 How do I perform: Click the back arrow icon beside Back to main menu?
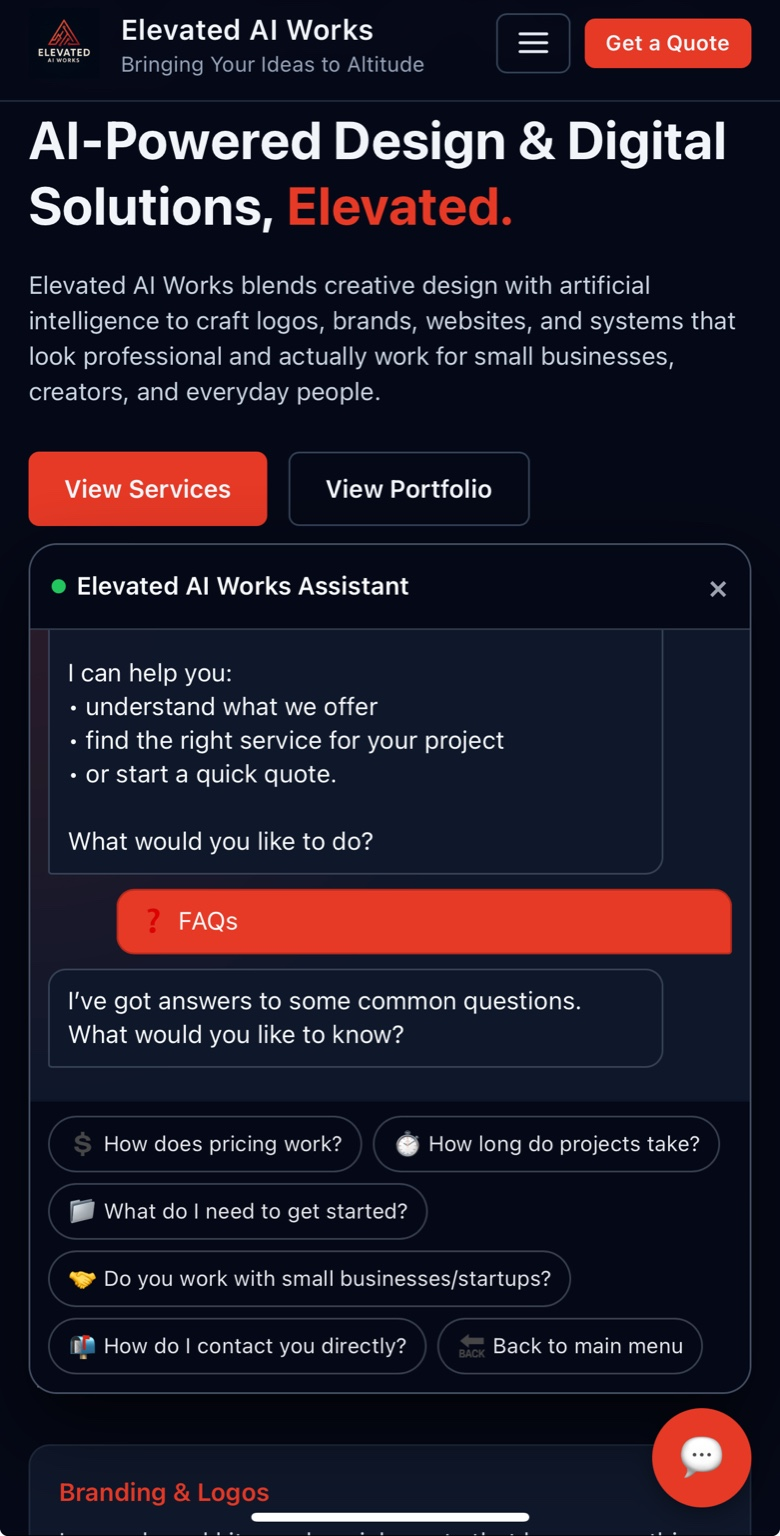pyautogui.click(x=470, y=1346)
